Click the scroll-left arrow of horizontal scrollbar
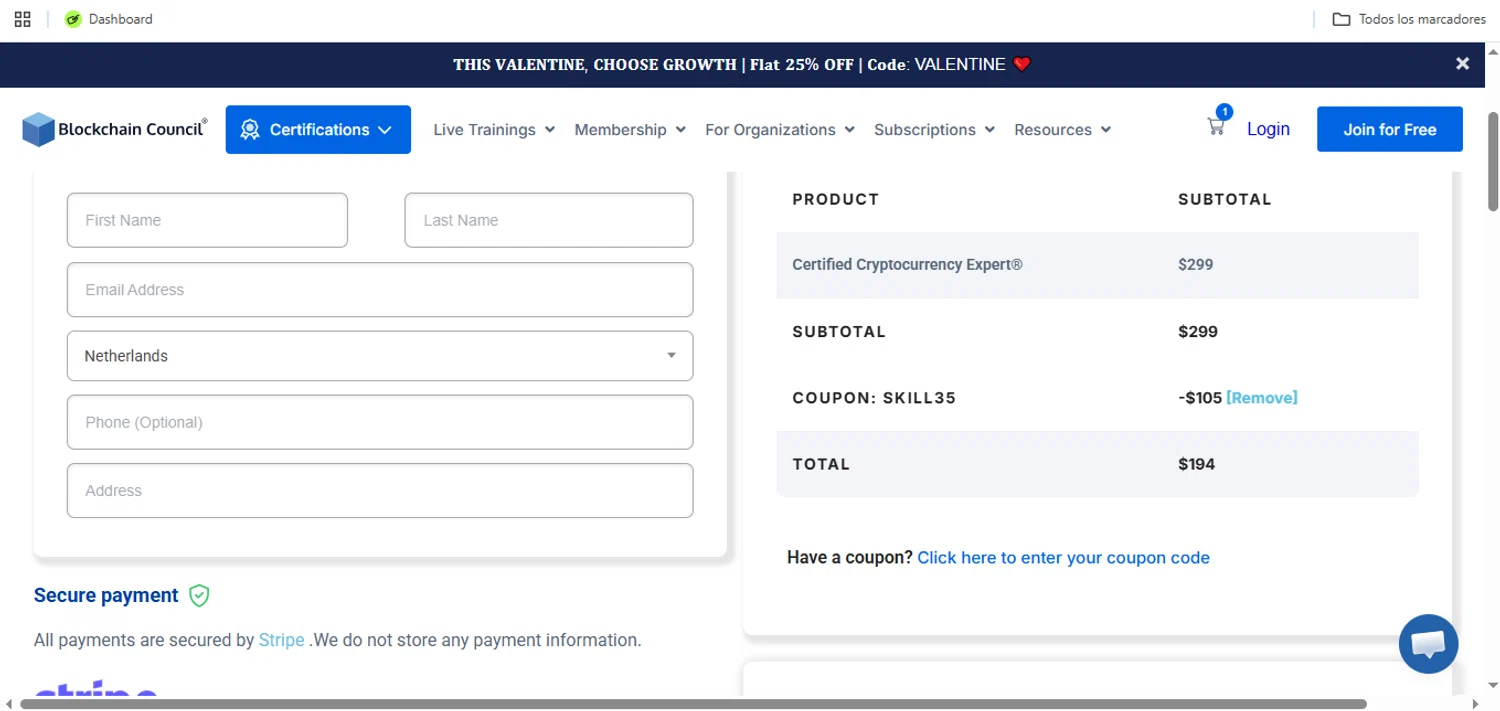 point(9,704)
